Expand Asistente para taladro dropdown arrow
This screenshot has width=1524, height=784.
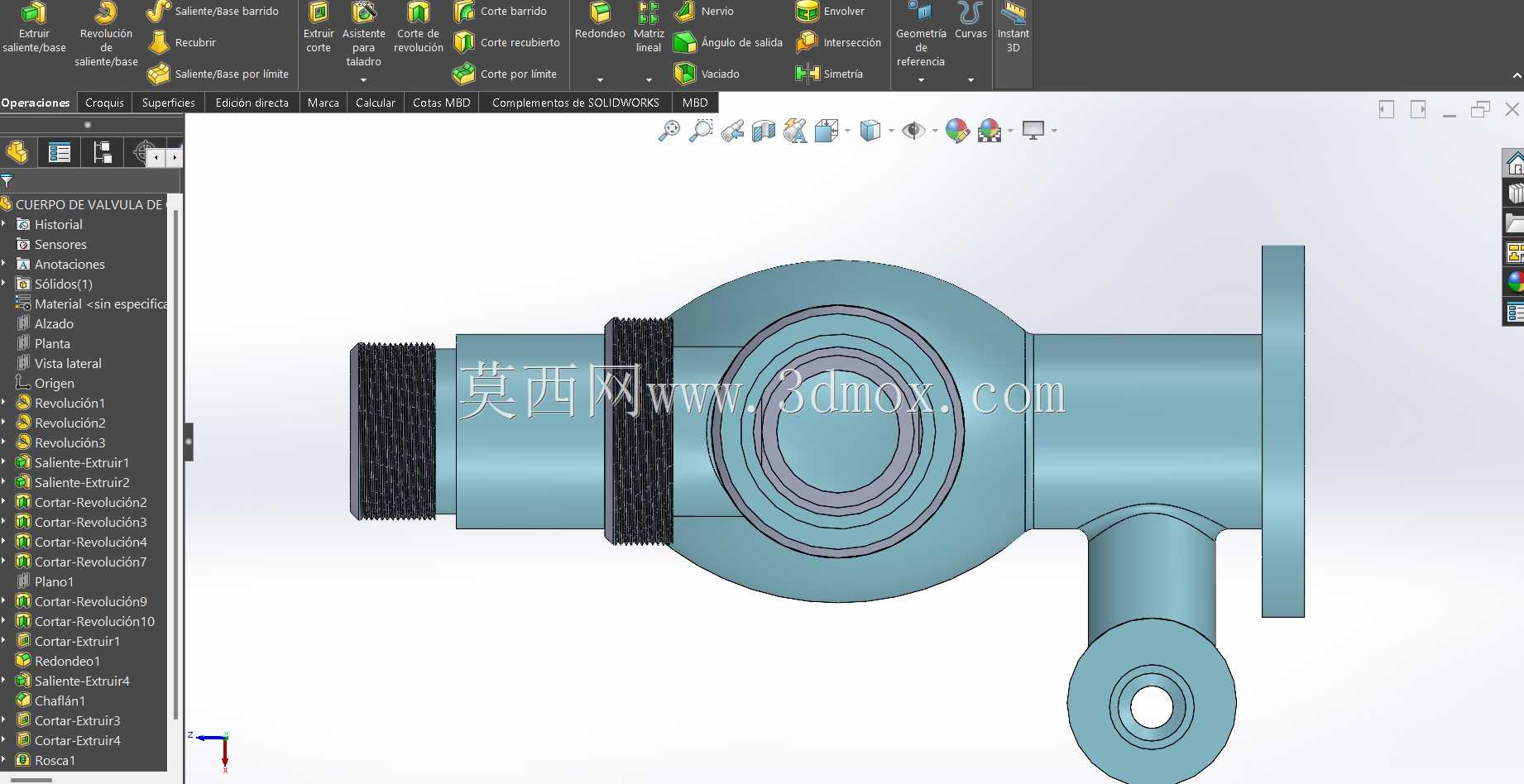[364, 80]
